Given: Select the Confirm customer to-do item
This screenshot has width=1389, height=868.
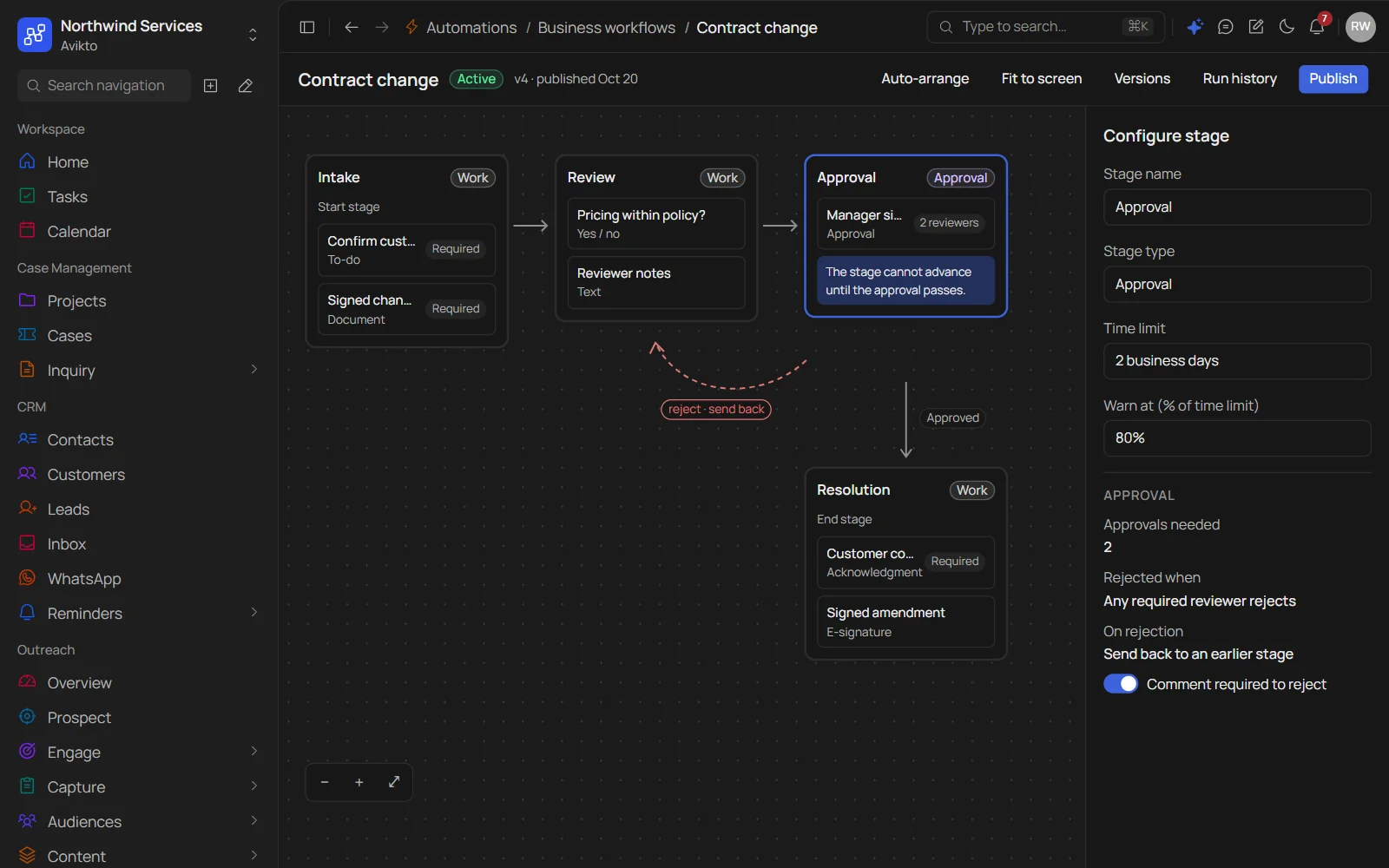Looking at the screenshot, I should pyautogui.click(x=406, y=250).
